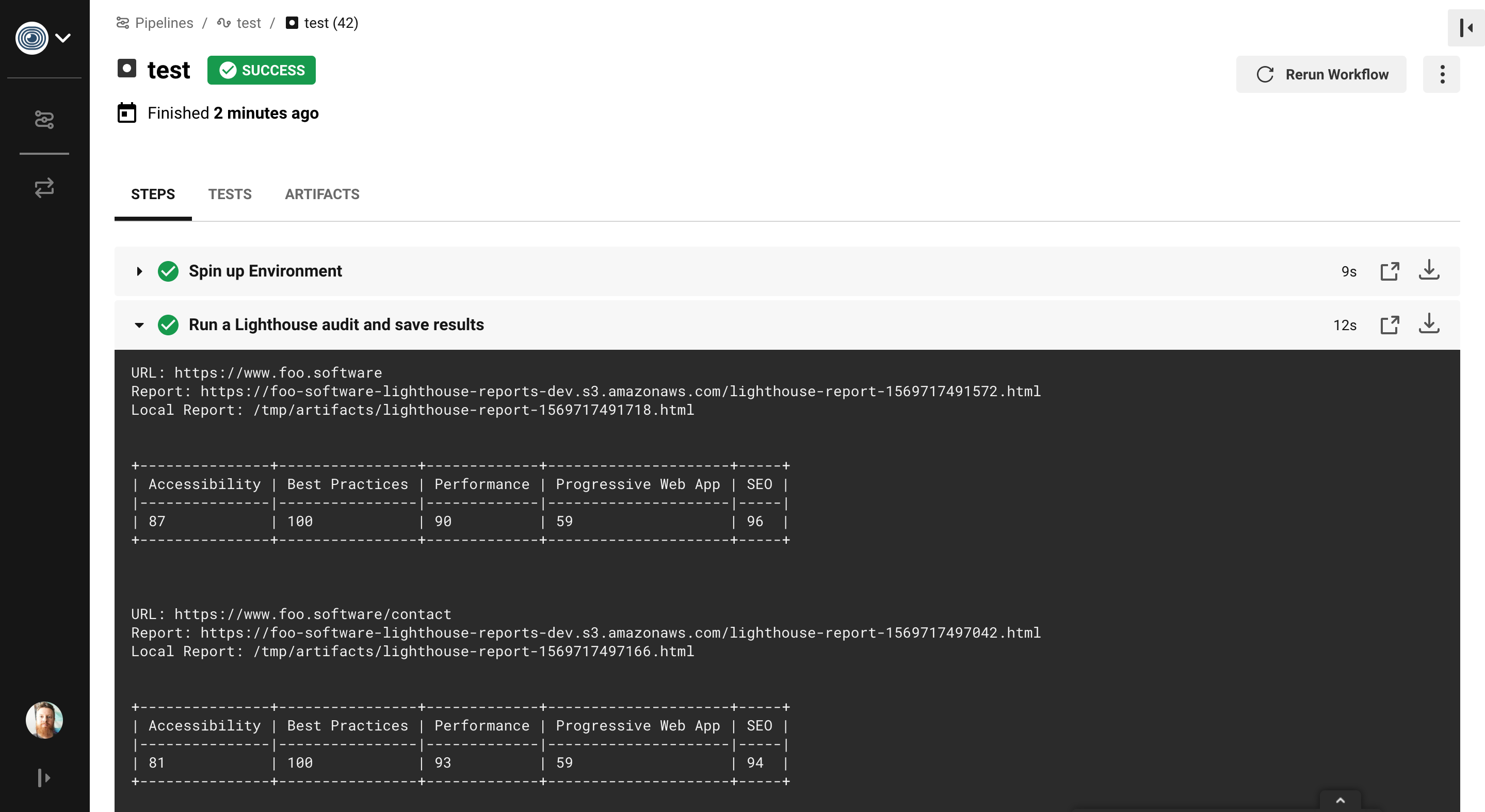Open Spin up Environment output in new tab
This screenshot has height=812, width=1485.
pyautogui.click(x=1390, y=271)
